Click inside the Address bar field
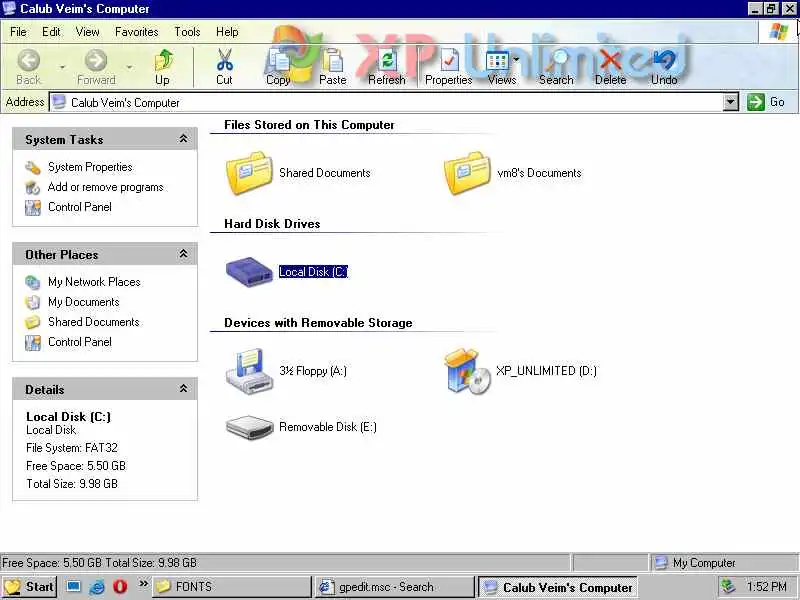 [x=386, y=102]
